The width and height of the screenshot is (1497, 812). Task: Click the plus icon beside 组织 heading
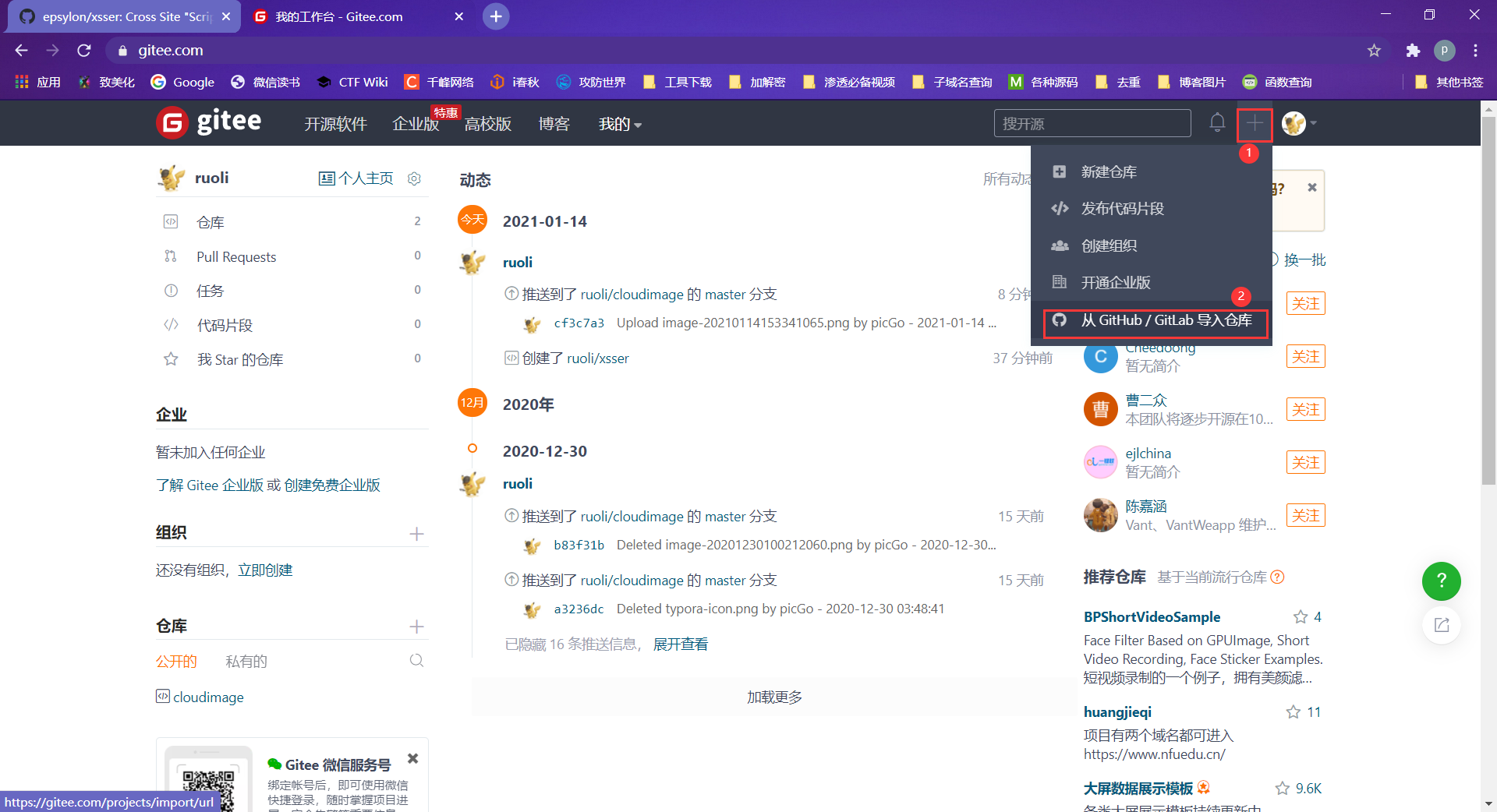[x=417, y=534]
